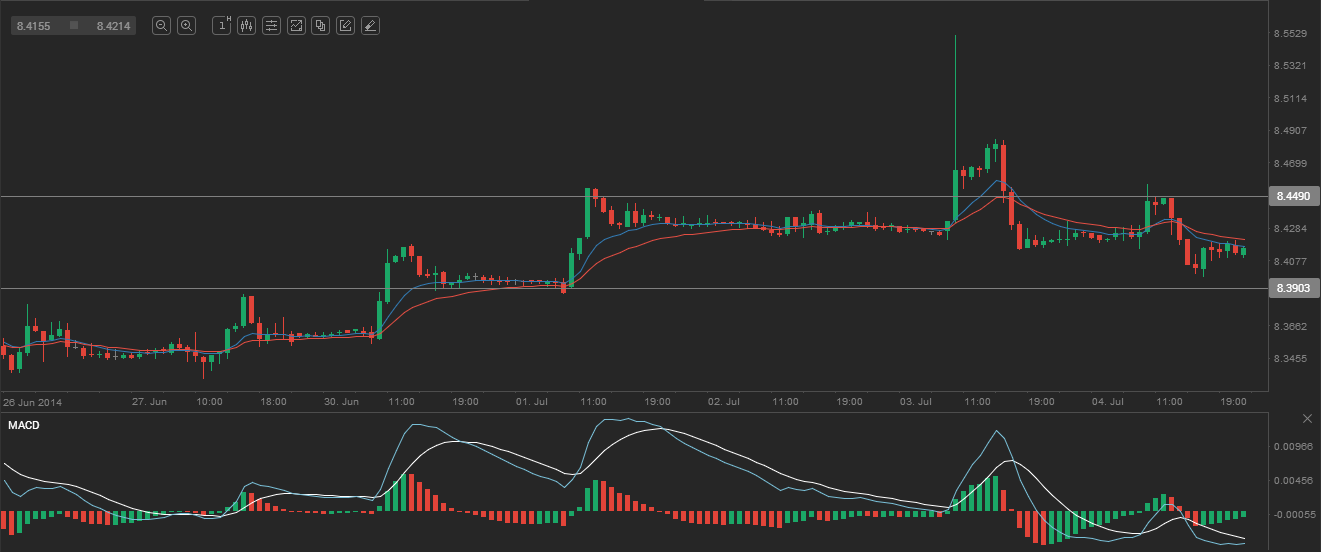This screenshot has width=1321, height=552.
Task: Open the candlestick chart type selector
Action: 246,26
